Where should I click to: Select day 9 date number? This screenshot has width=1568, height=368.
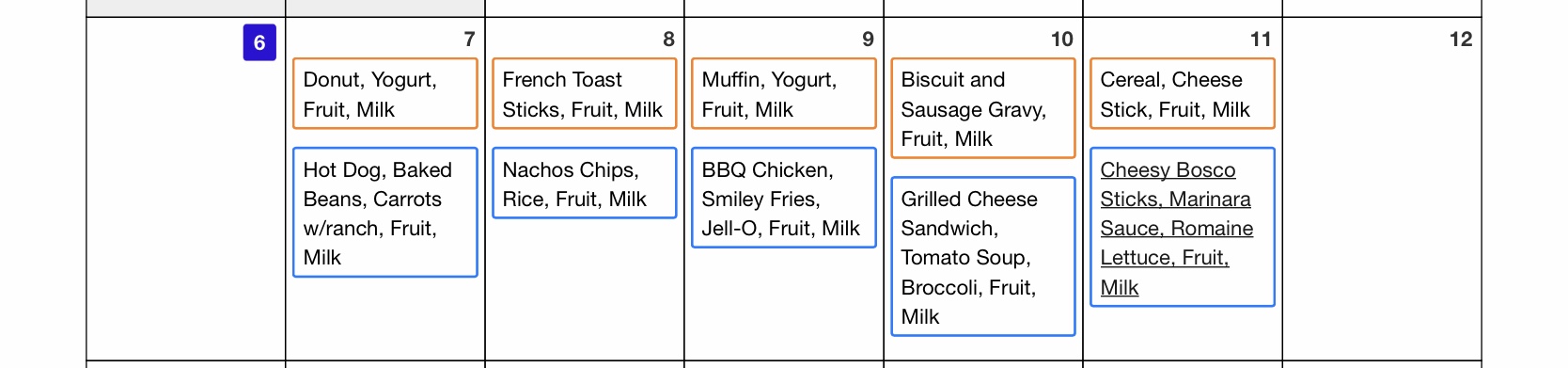pyautogui.click(x=868, y=40)
